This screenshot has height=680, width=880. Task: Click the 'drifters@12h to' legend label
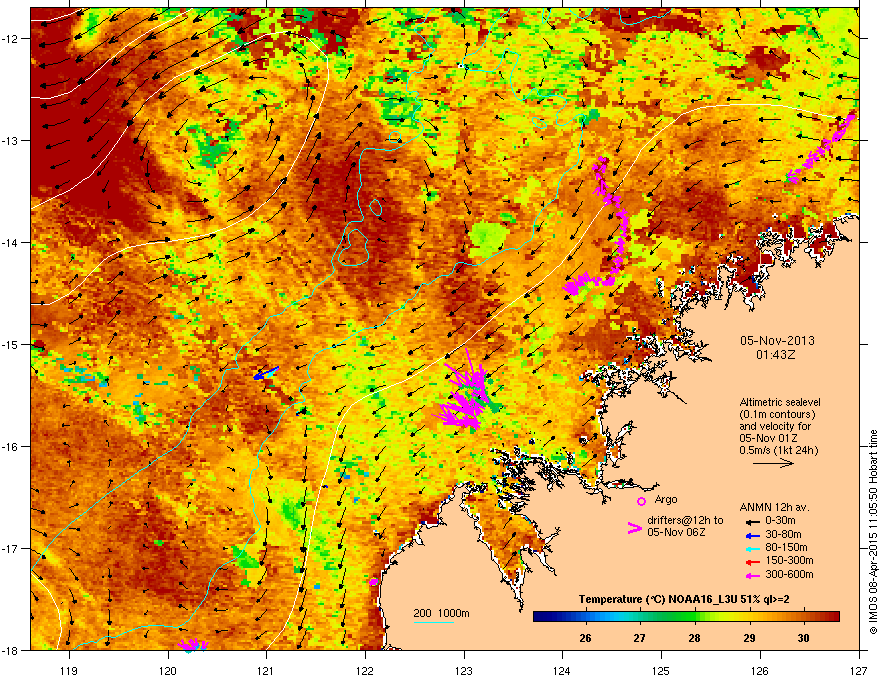tap(685, 520)
